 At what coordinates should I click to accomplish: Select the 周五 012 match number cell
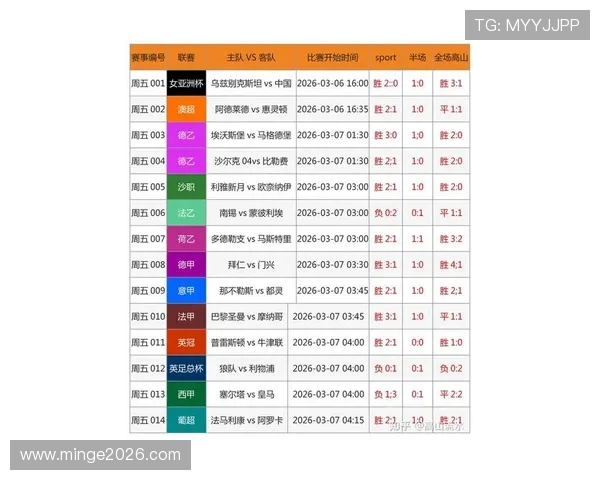(148, 368)
